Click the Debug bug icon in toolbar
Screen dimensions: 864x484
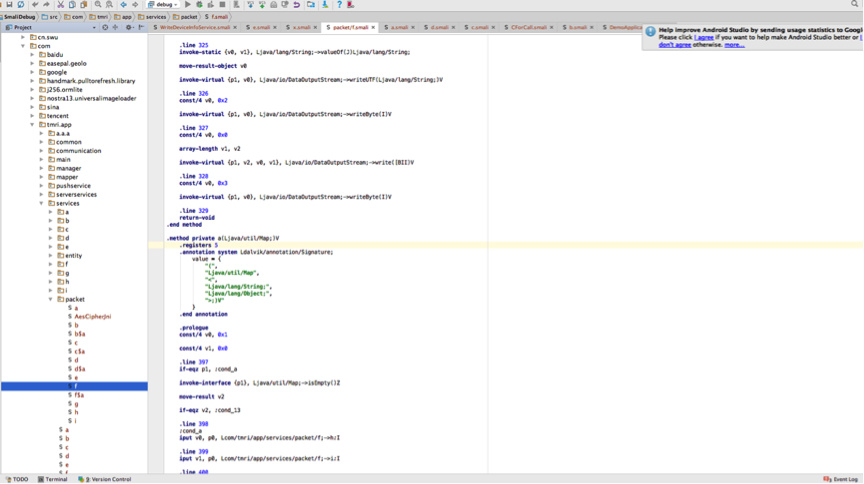[x=199, y=5]
